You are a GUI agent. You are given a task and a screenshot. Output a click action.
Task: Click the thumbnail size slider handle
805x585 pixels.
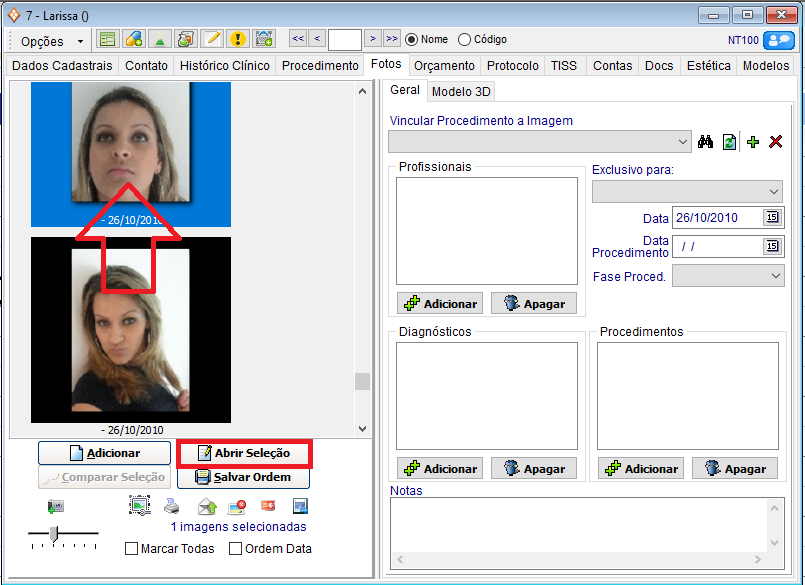click(54, 534)
